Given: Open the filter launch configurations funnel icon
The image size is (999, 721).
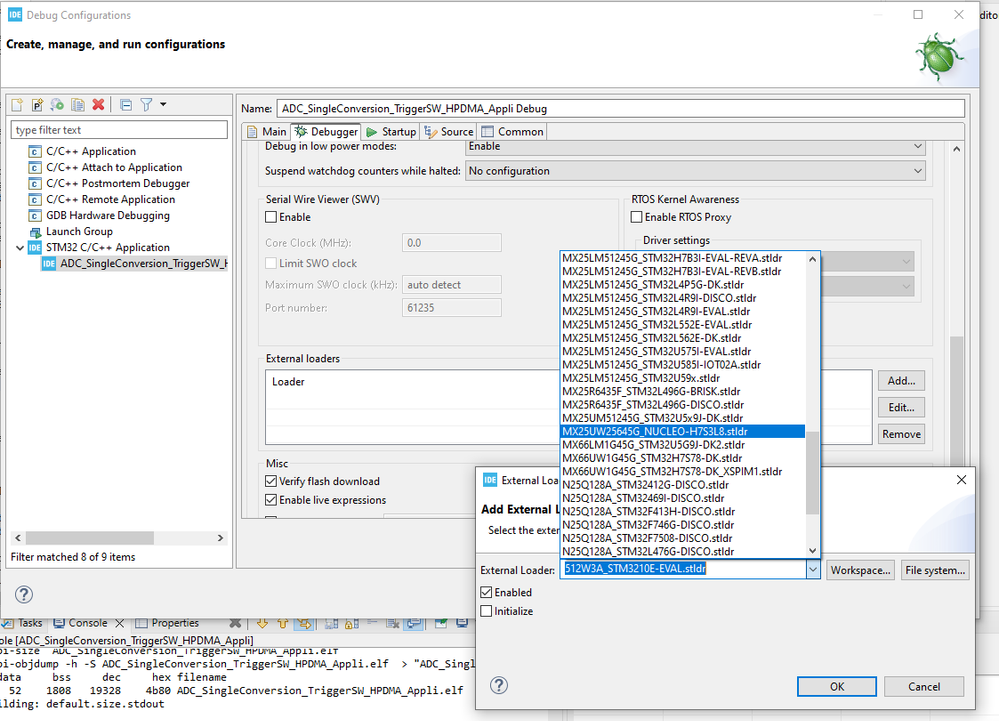Looking at the screenshot, I should point(146,104).
